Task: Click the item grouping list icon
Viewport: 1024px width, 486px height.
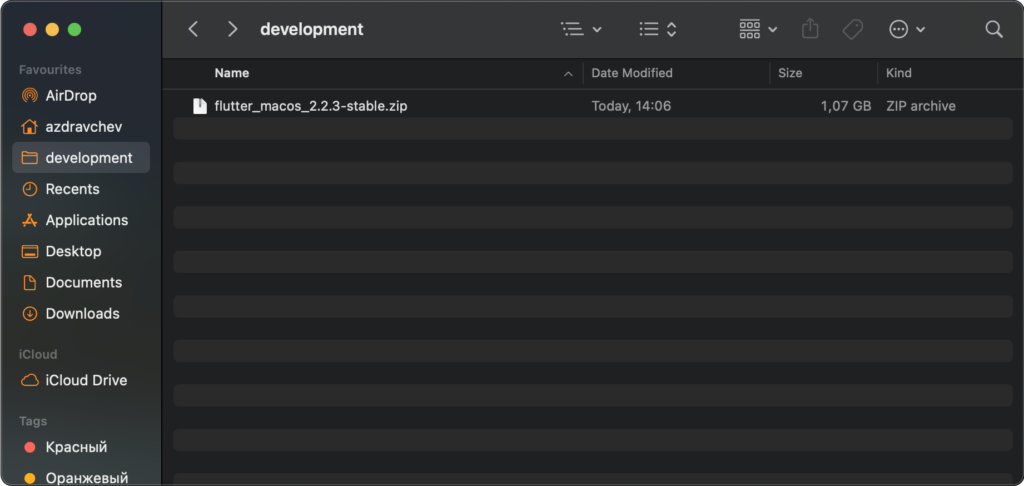Action: click(x=648, y=29)
